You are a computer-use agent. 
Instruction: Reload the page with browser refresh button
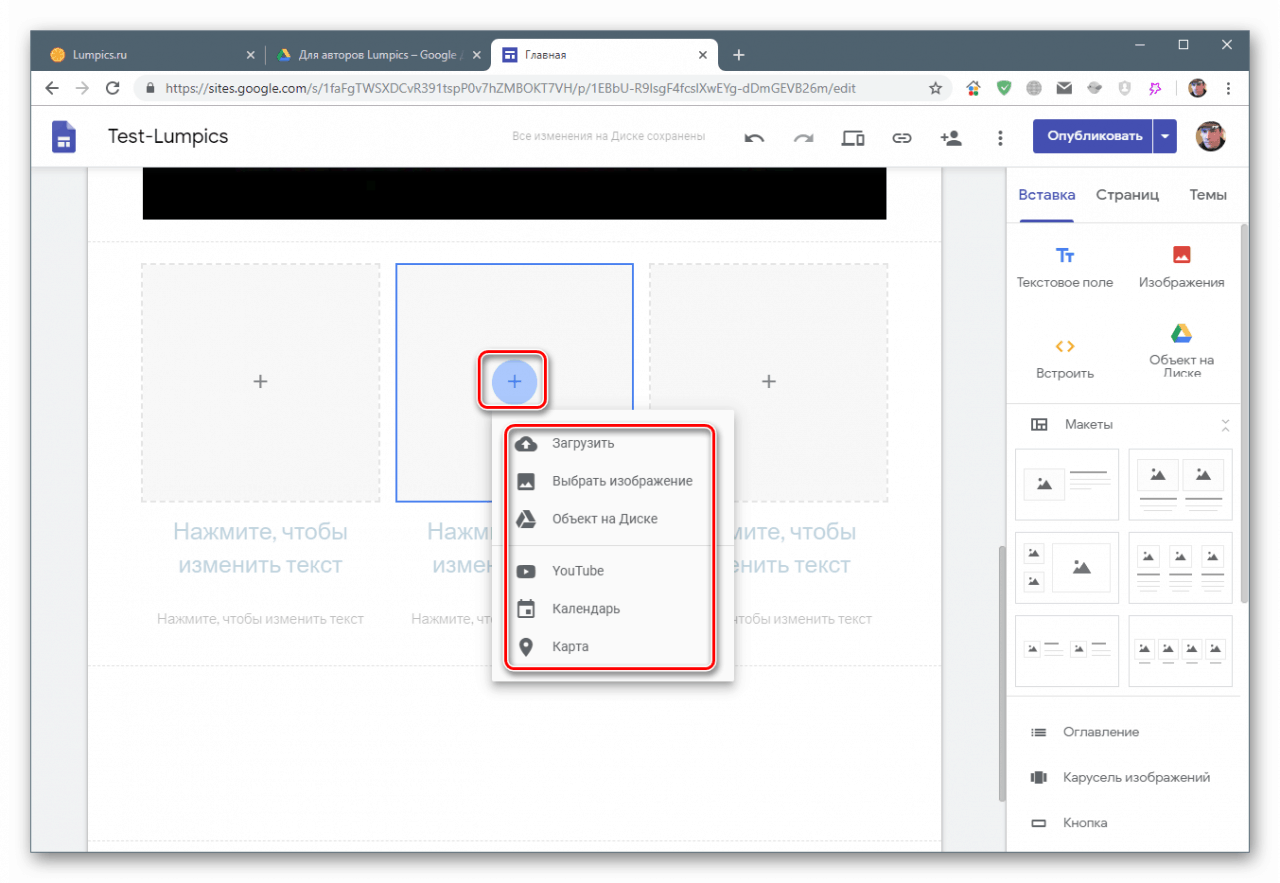pyautogui.click(x=113, y=88)
